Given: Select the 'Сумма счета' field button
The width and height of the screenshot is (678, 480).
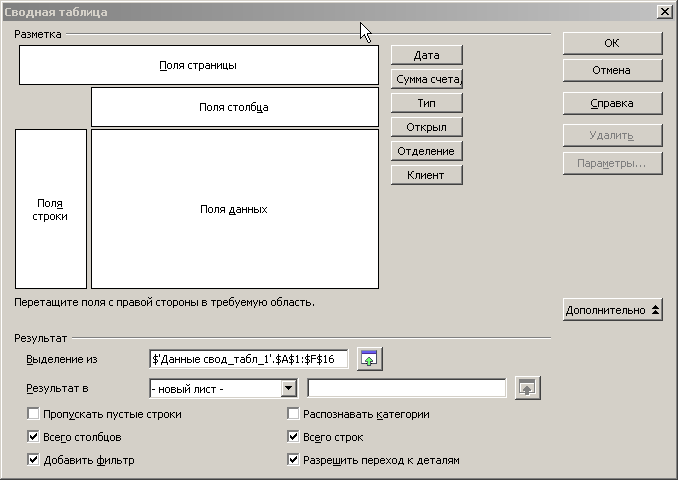Looking at the screenshot, I should pyautogui.click(x=426, y=79).
